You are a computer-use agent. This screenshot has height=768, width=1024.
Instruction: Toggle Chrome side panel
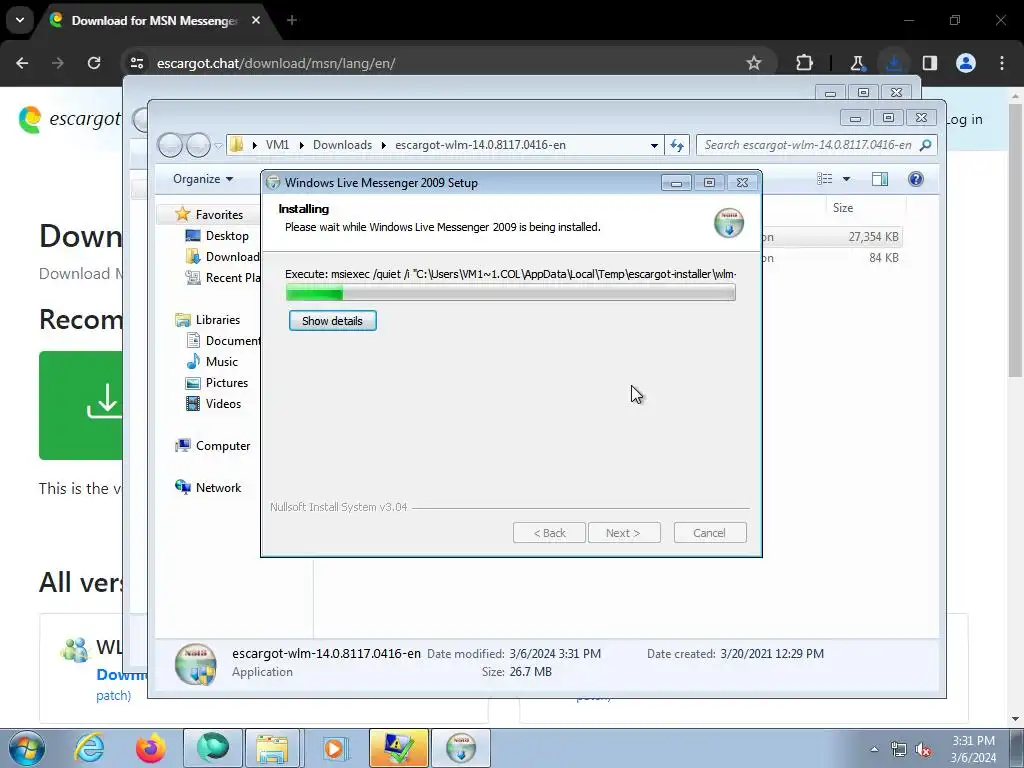929,63
